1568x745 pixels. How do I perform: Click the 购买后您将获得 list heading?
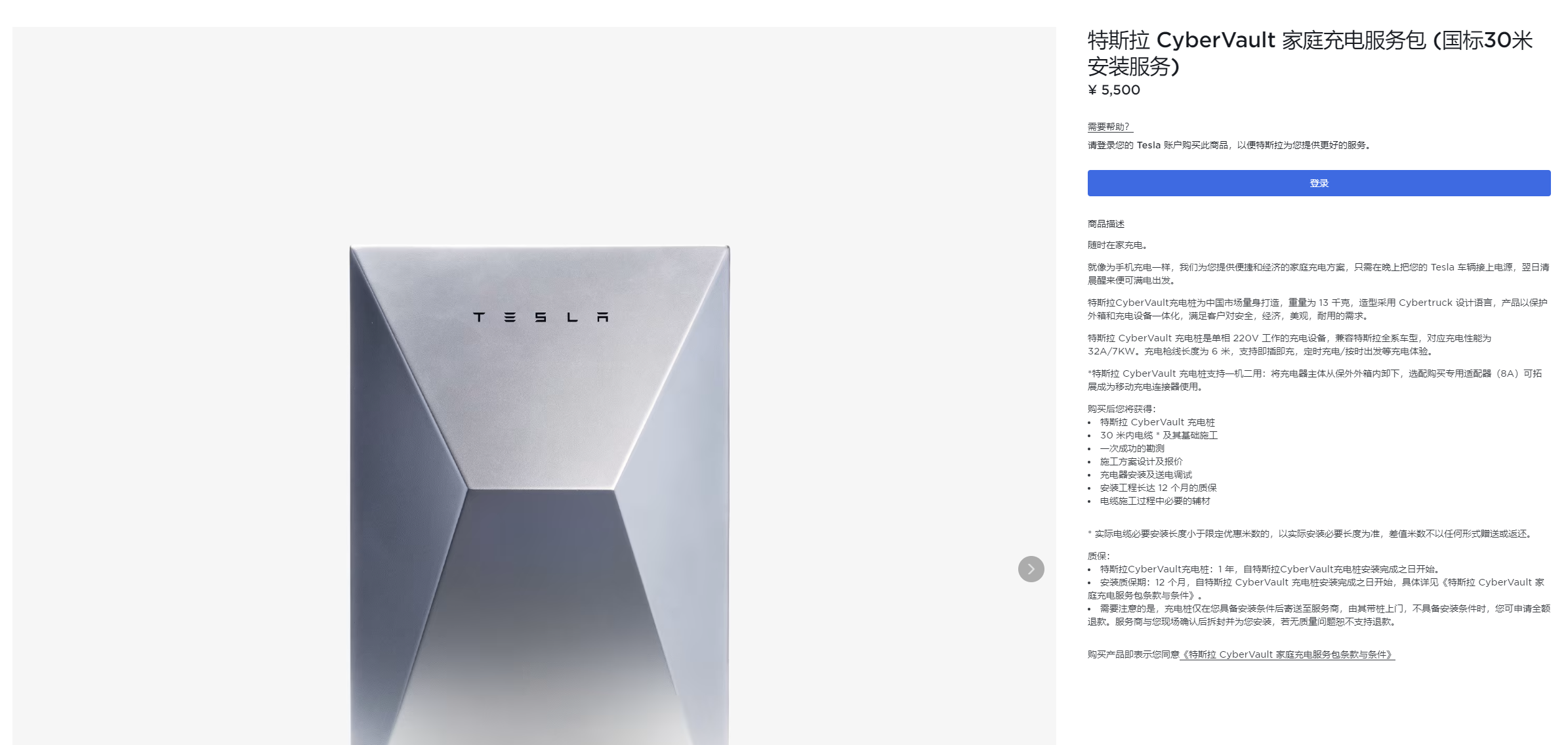(1122, 409)
